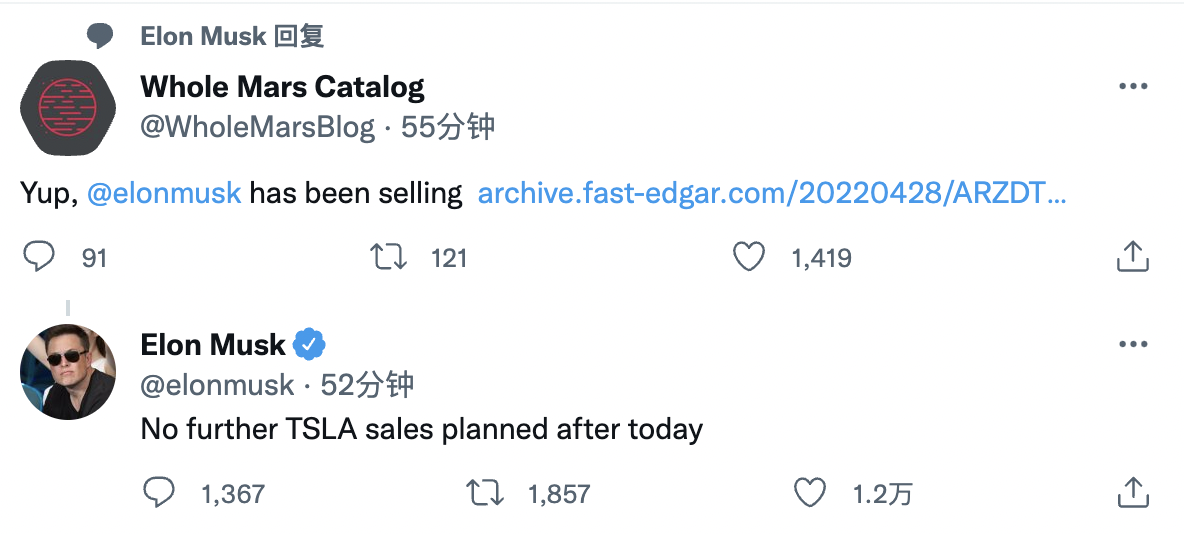Open more options on Elon Musk tweet

tap(1132, 345)
